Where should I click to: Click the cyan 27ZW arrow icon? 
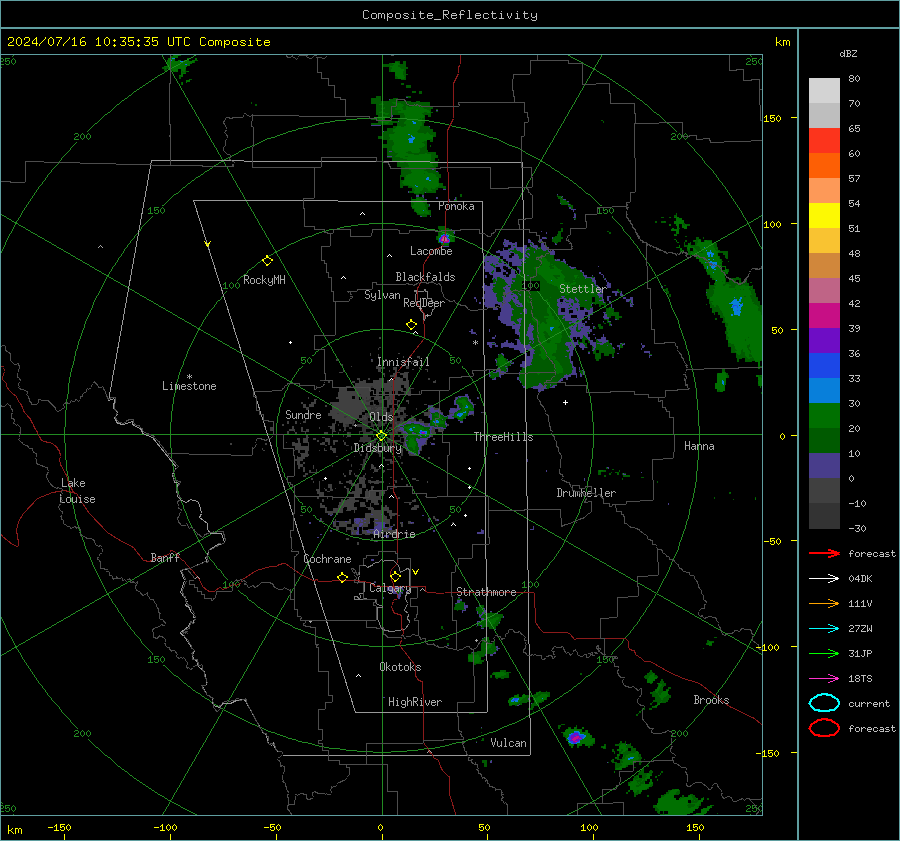(824, 629)
